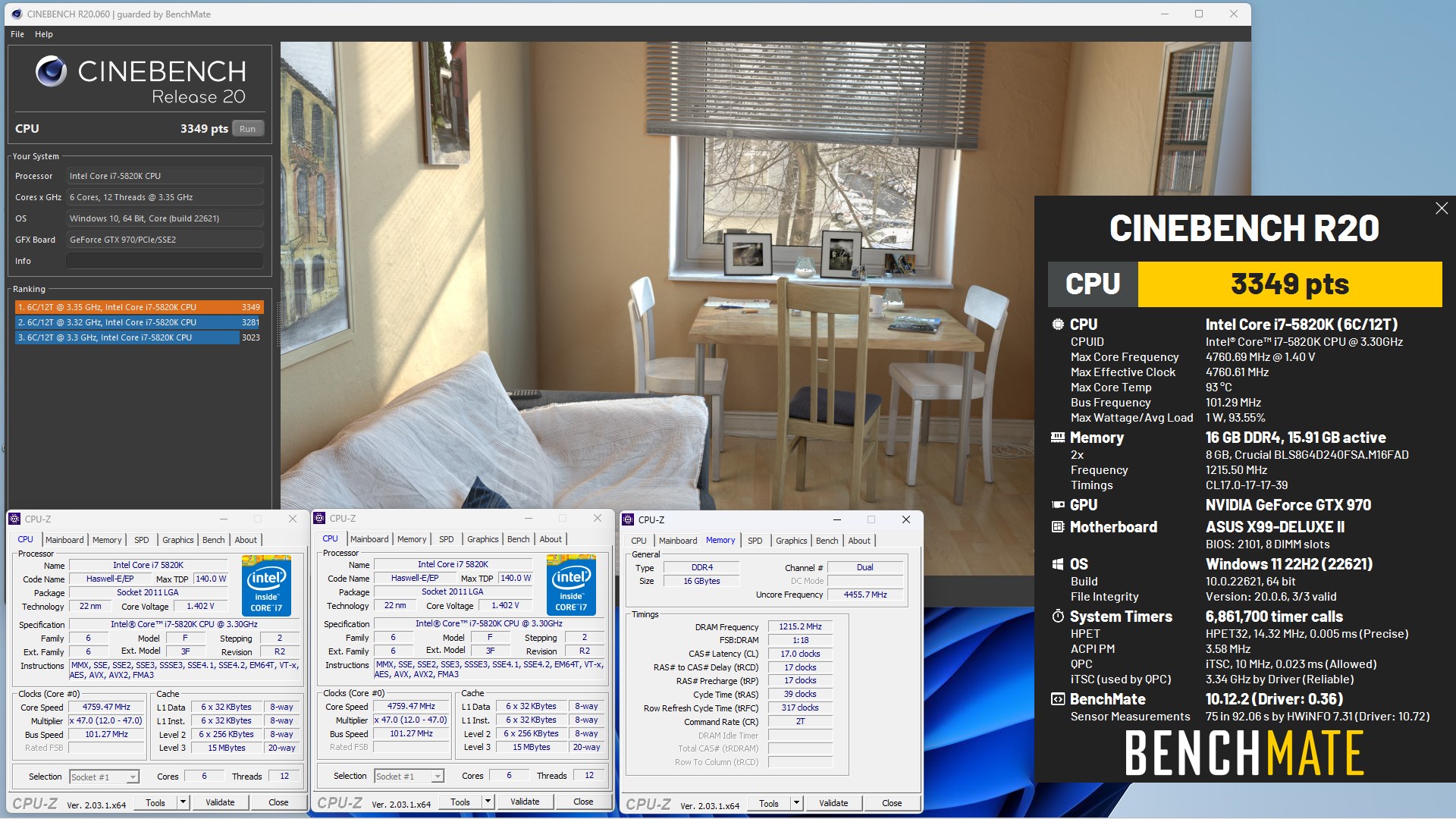
Task: Open Graphics tab in middle CPU-Z
Action: (x=483, y=539)
